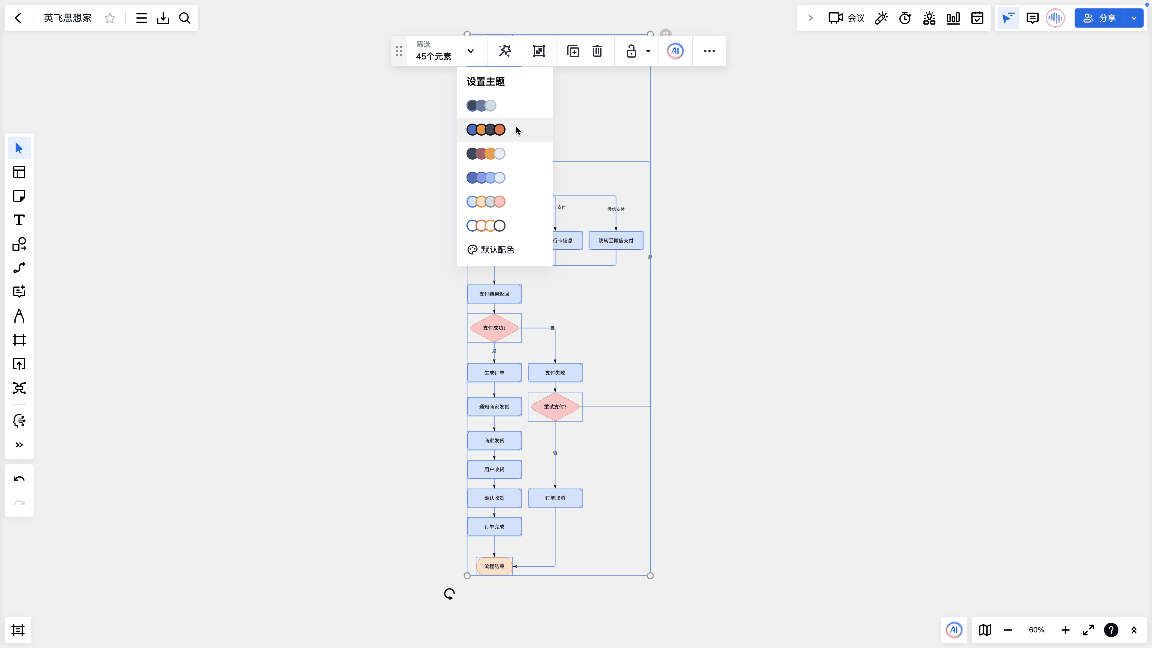The height and width of the screenshot is (648, 1152).
Task: Select the Text tool
Action: point(19,220)
